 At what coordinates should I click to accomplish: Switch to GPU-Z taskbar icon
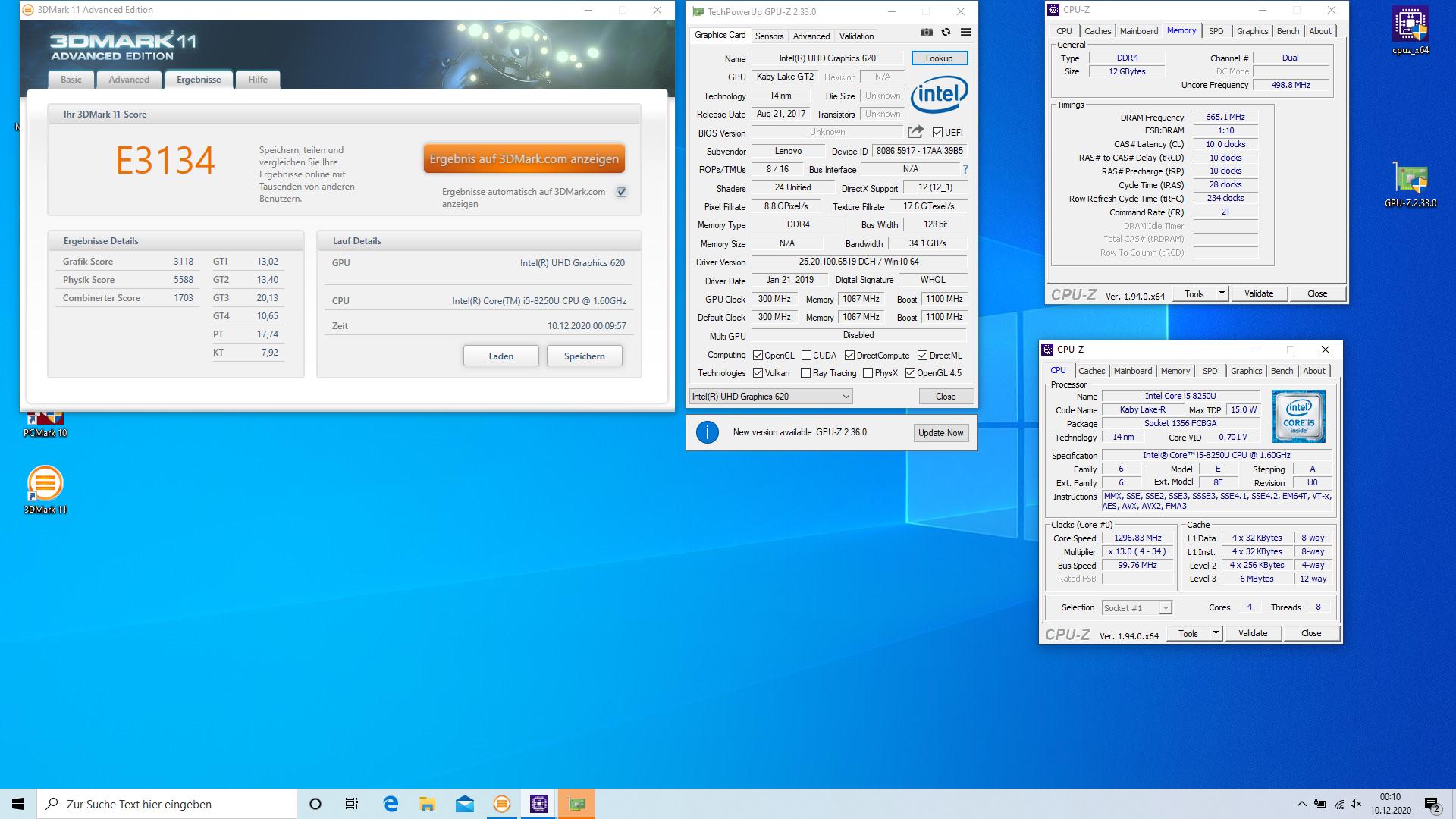[x=576, y=804]
